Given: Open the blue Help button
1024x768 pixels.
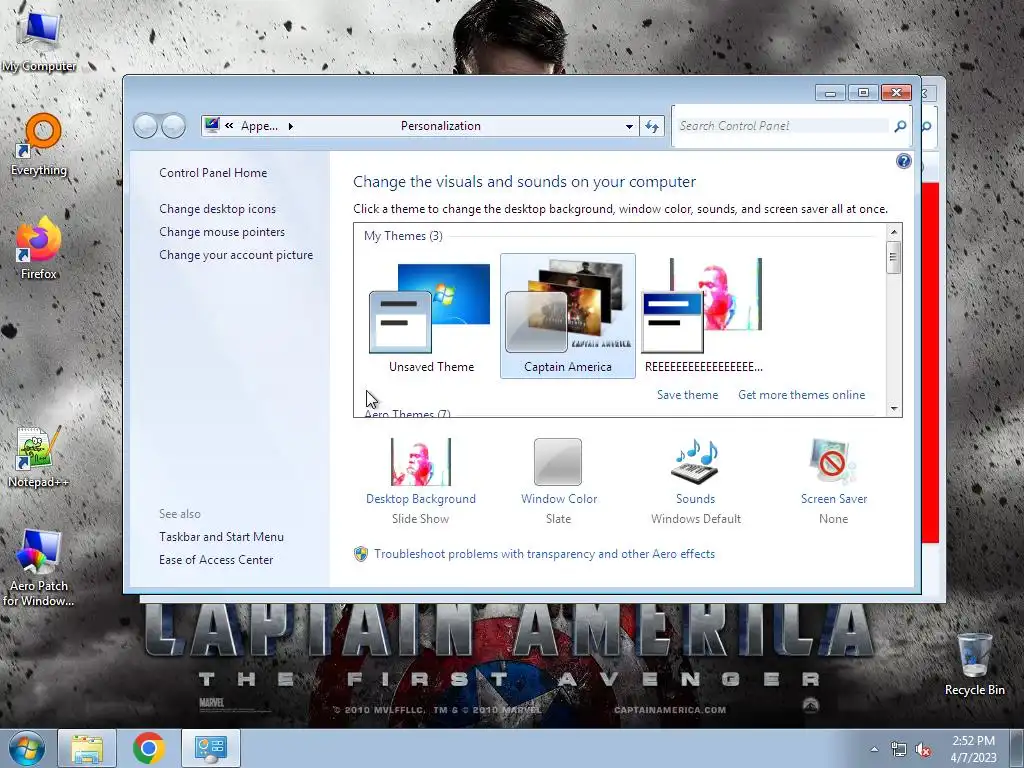Looking at the screenshot, I should pyautogui.click(x=903, y=161).
